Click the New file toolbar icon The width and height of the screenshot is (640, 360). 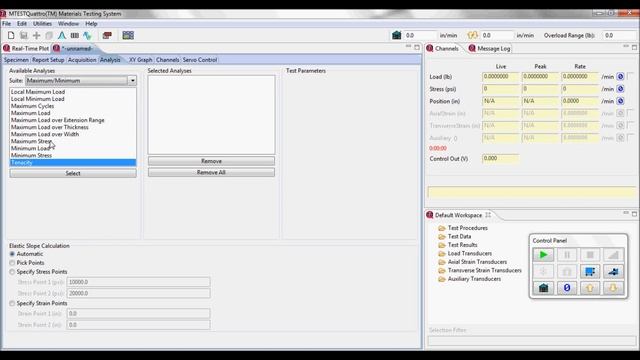[11, 36]
